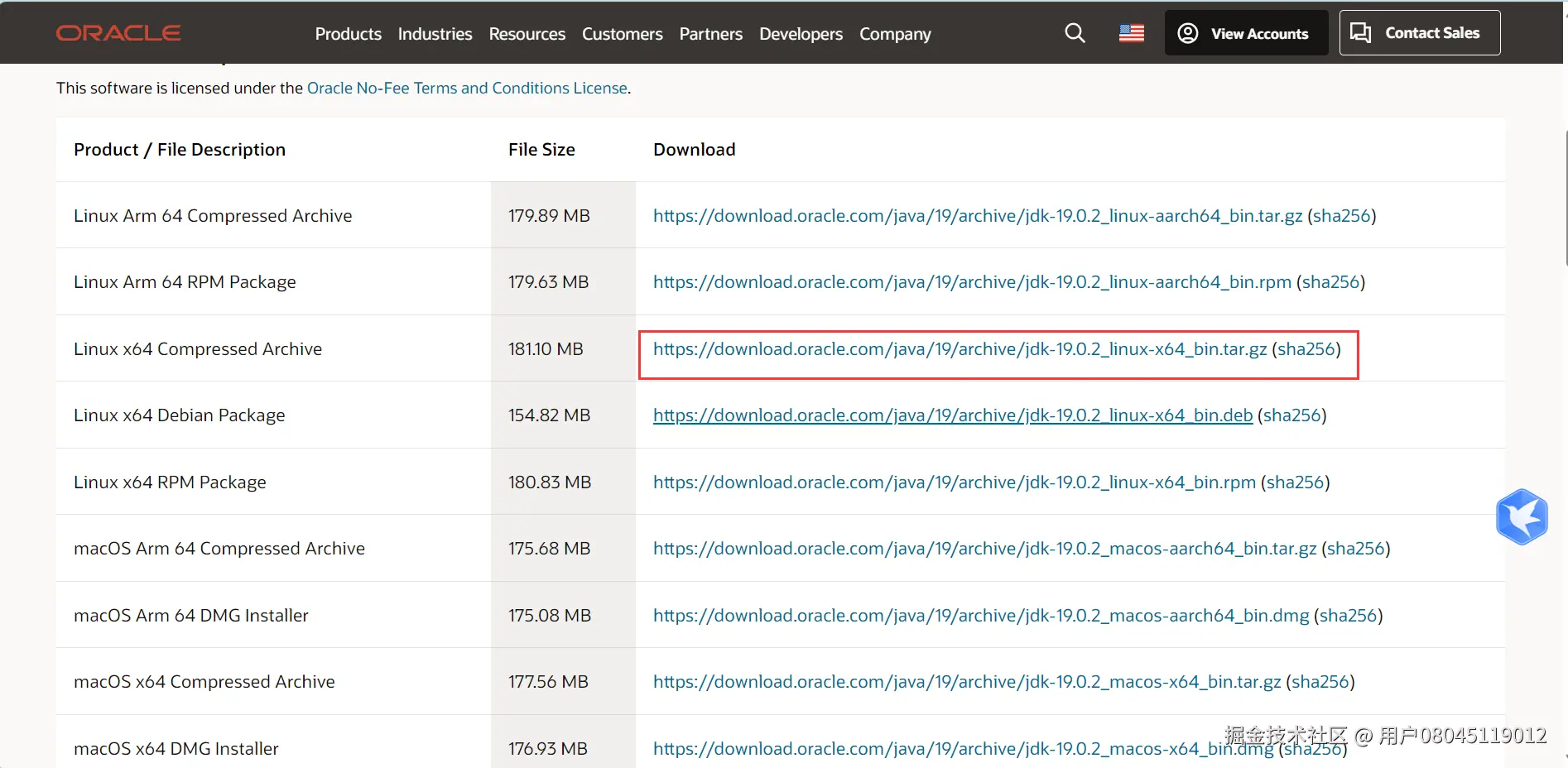Open the Partners menu
1568x768 pixels.
pyautogui.click(x=711, y=34)
